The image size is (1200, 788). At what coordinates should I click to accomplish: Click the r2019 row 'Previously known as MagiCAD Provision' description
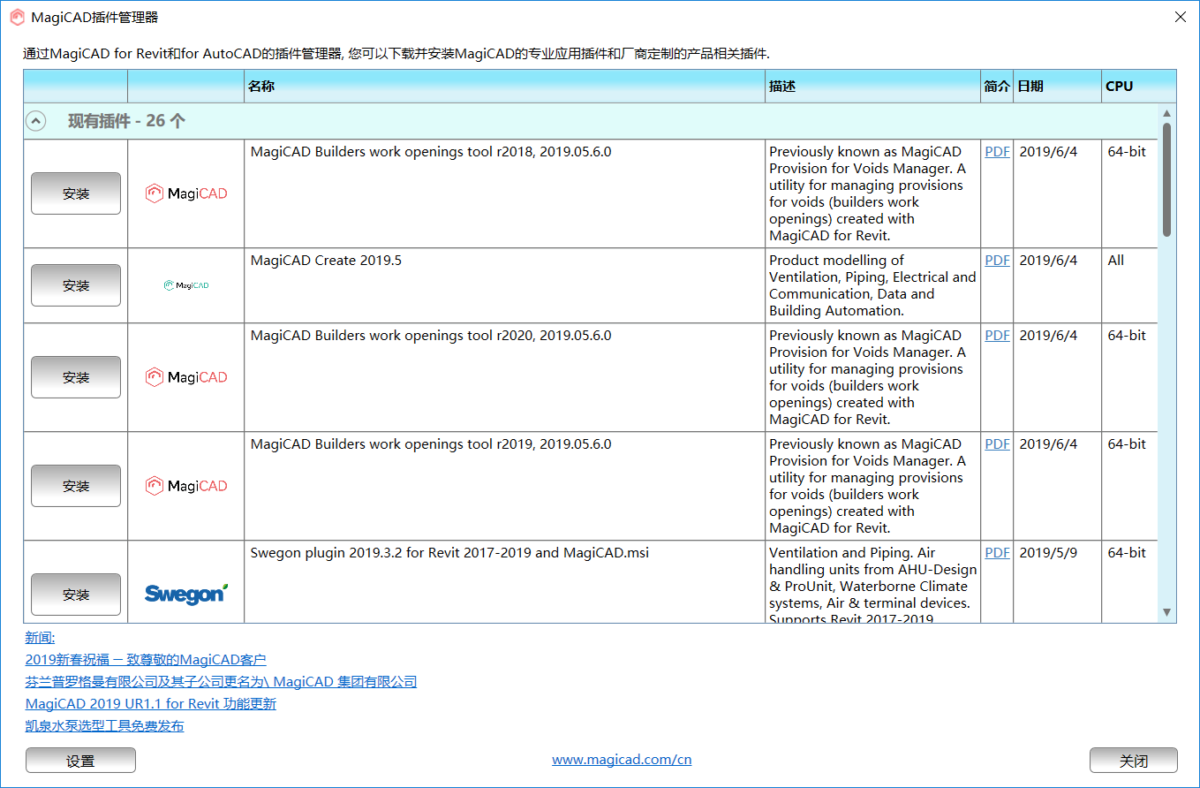coord(868,486)
